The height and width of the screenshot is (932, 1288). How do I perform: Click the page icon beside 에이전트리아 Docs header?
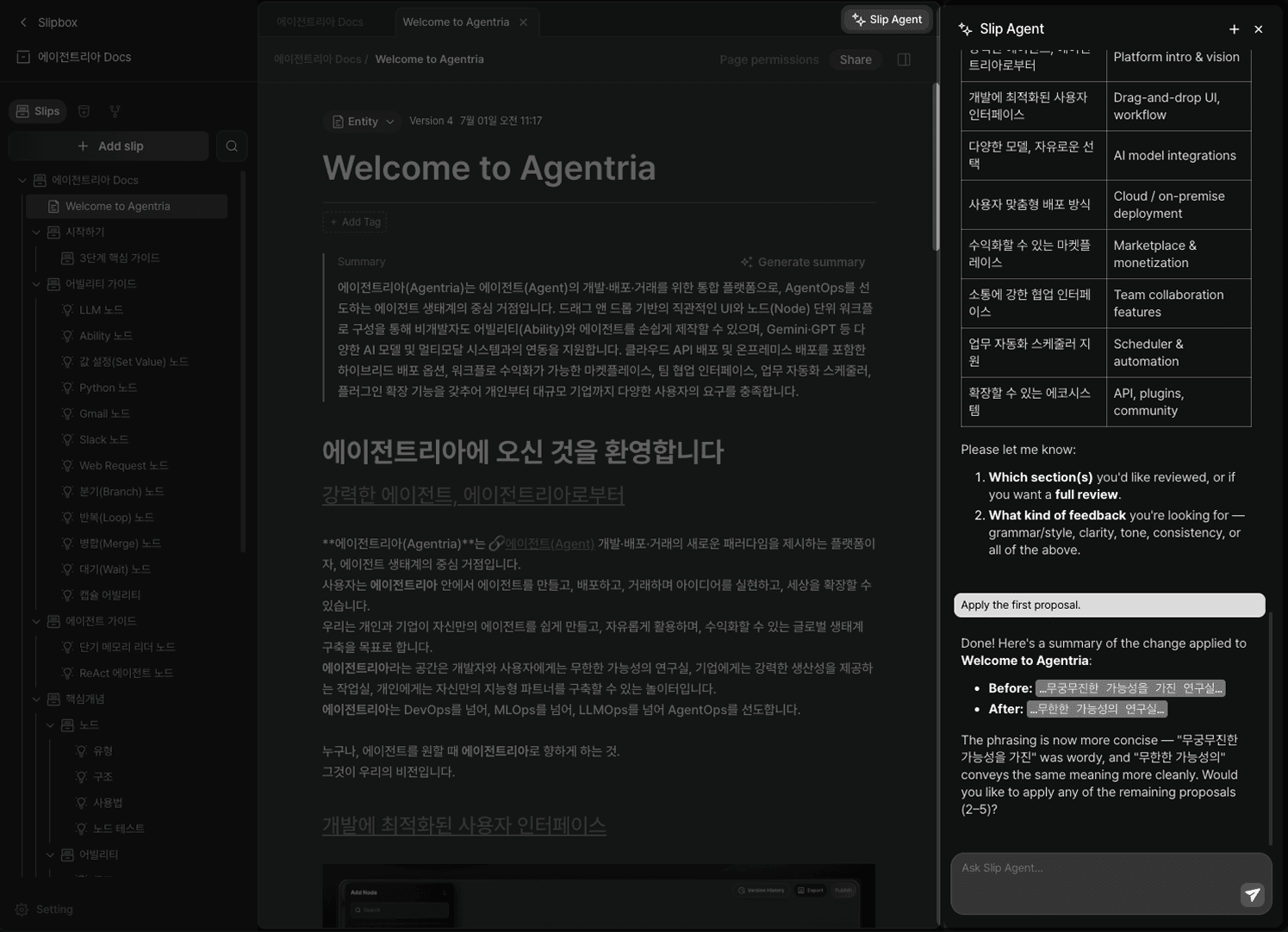23,57
